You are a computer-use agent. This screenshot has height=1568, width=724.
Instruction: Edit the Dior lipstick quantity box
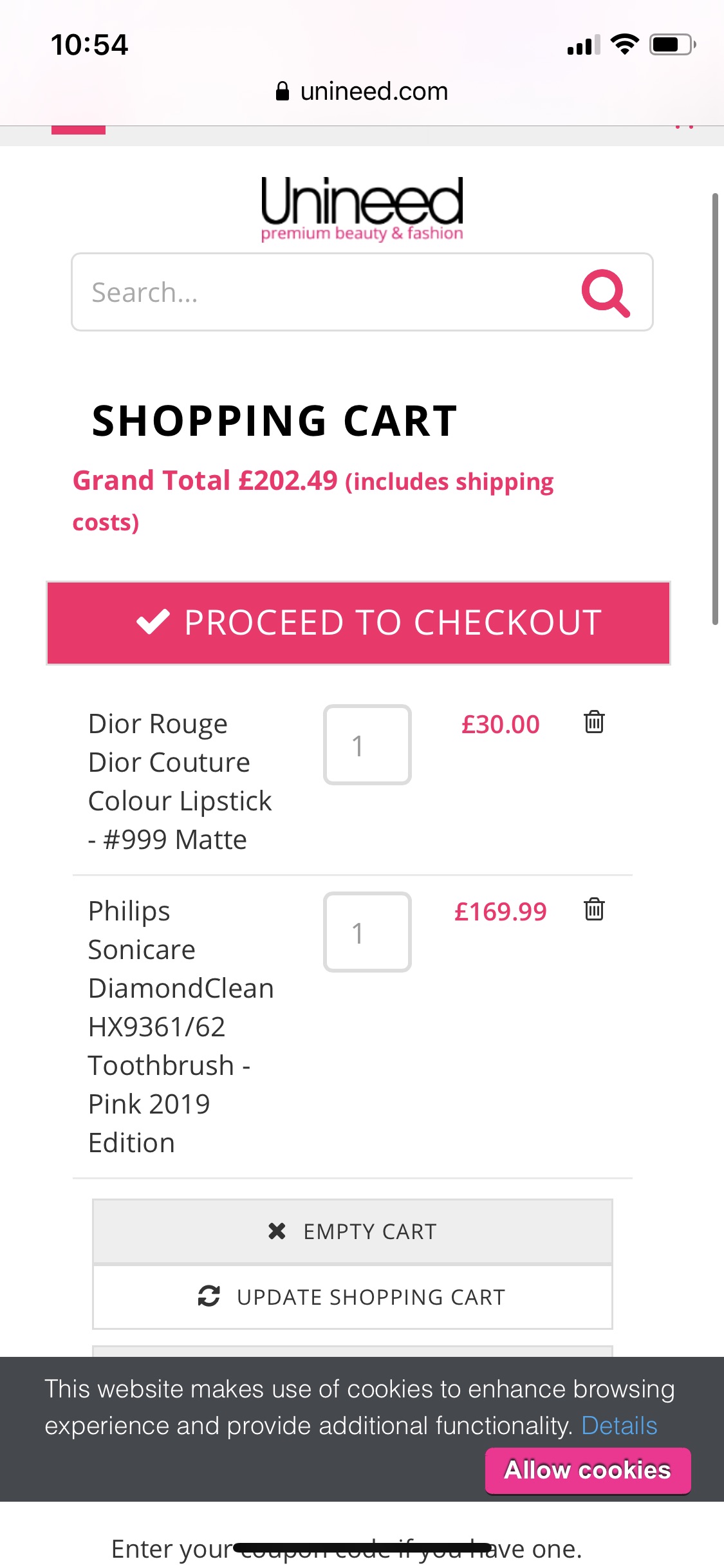(x=367, y=745)
